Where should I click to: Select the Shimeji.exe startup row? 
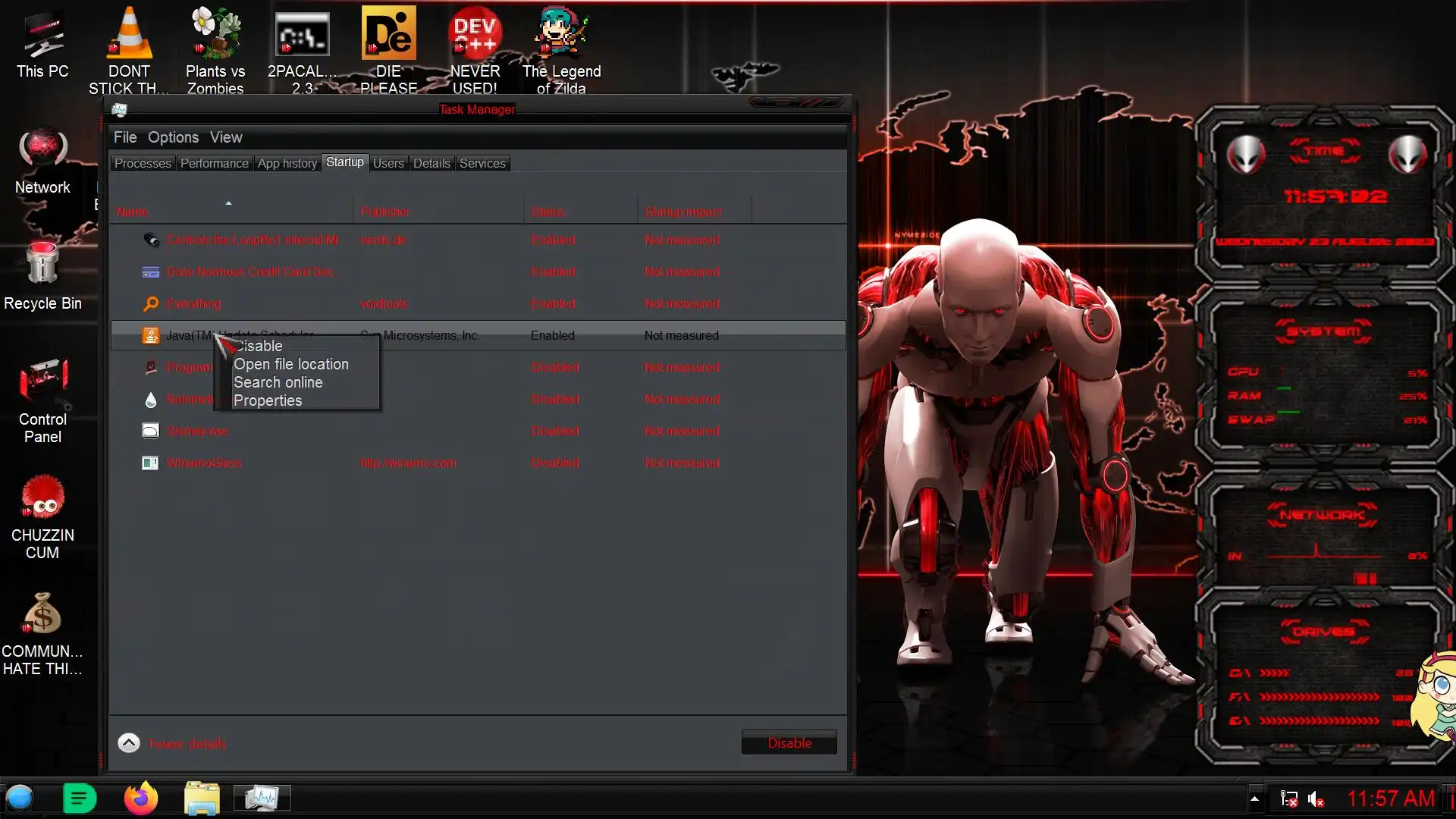click(x=197, y=431)
